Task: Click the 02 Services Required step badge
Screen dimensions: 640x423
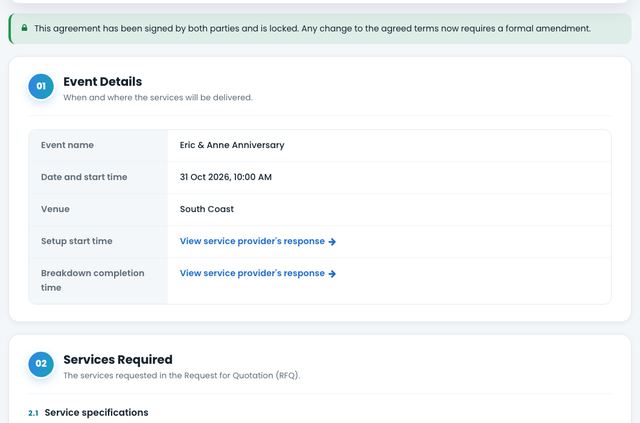Action: point(41,364)
